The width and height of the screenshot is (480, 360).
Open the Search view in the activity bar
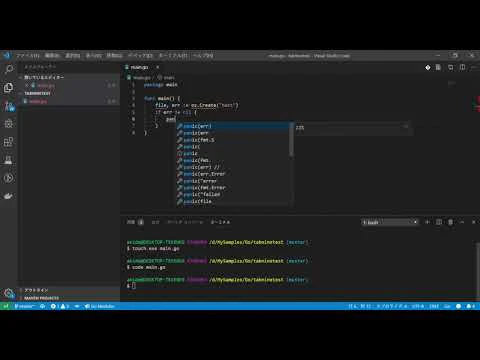9,69
